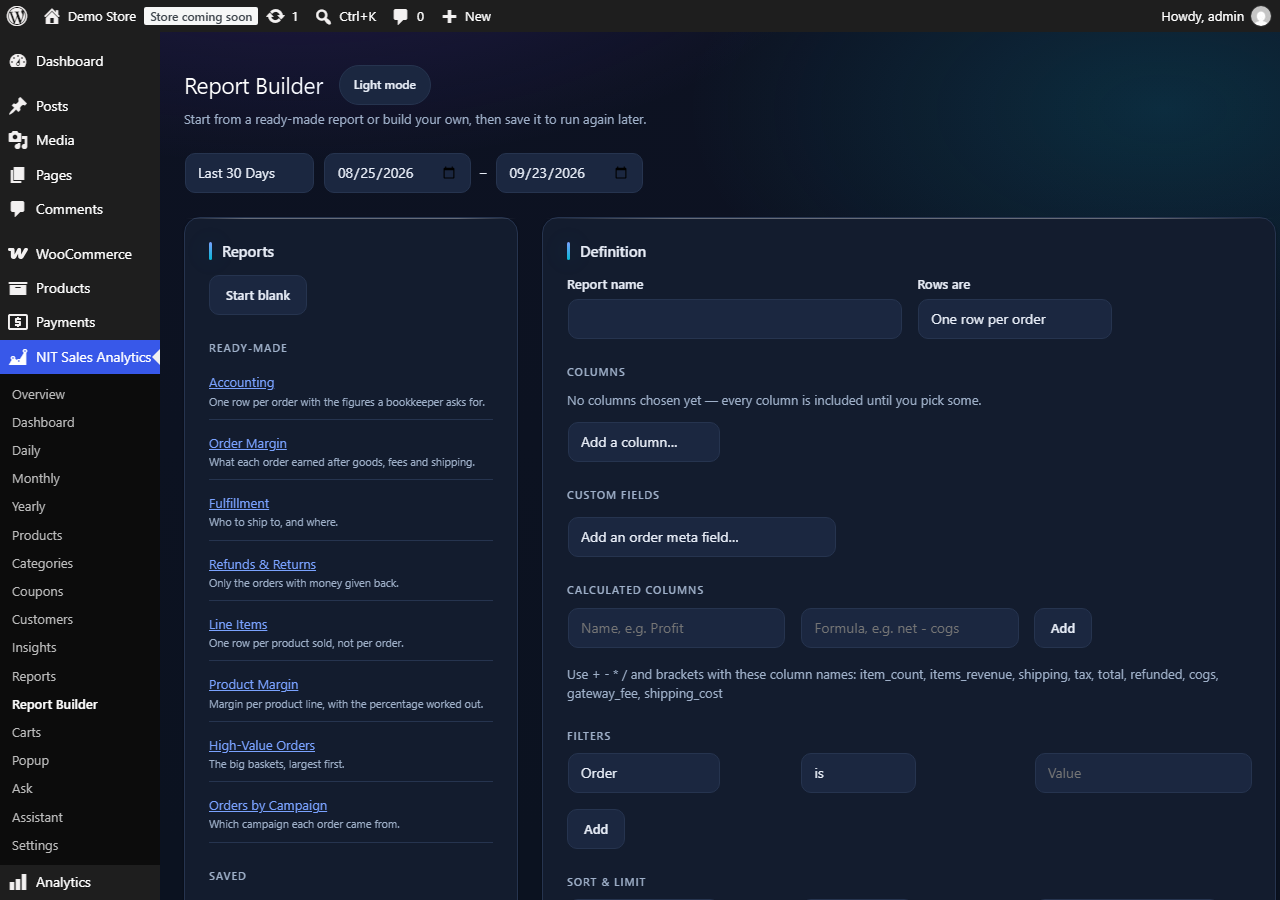Open calendar picker for start date 08/25/2026
This screenshot has height=900, width=1280.
(x=449, y=173)
